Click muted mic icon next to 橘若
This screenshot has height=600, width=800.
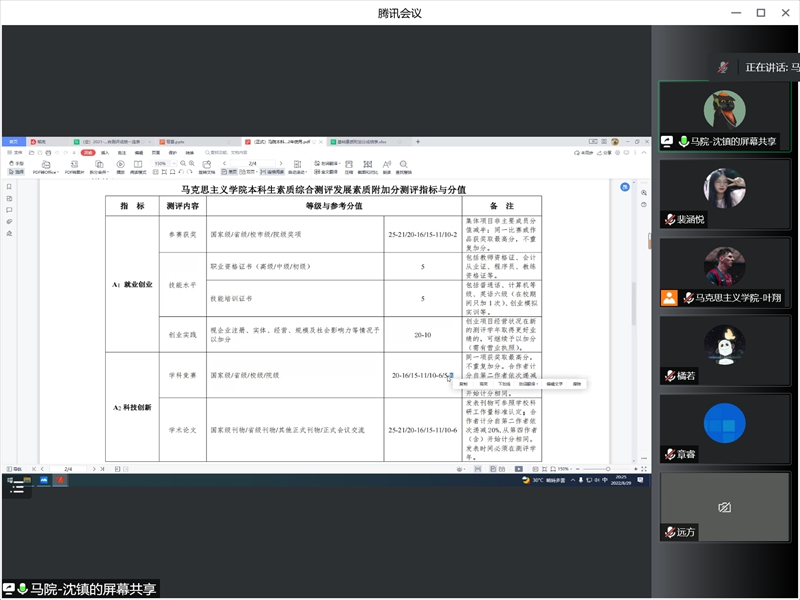(670, 376)
